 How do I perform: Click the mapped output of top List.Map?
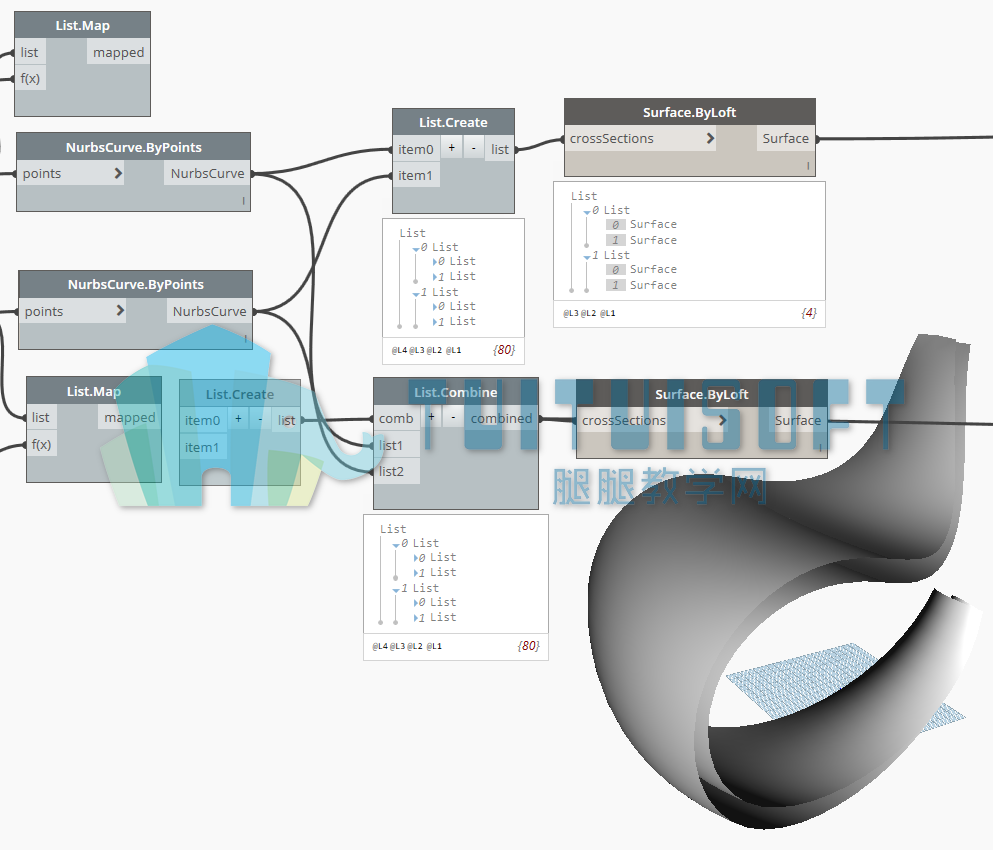pos(118,52)
